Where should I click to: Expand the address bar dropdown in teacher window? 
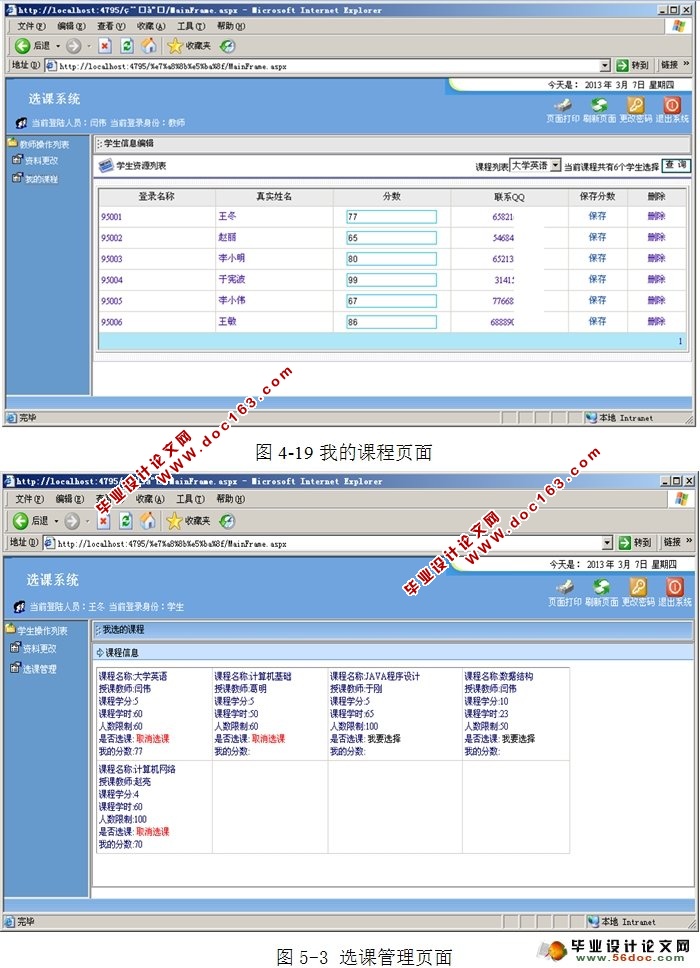tap(605, 65)
